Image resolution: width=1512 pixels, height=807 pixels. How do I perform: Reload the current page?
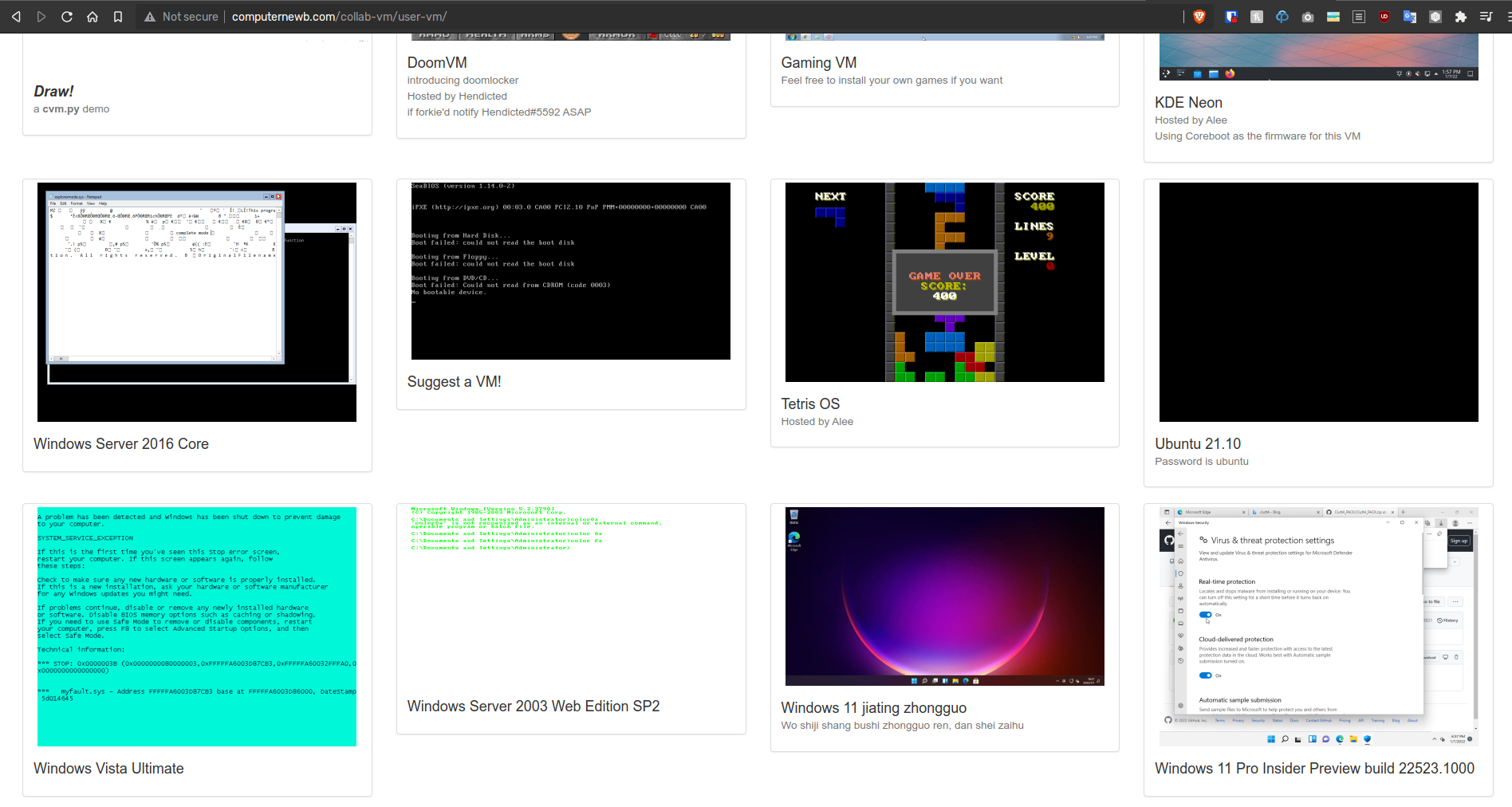(x=67, y=17)
